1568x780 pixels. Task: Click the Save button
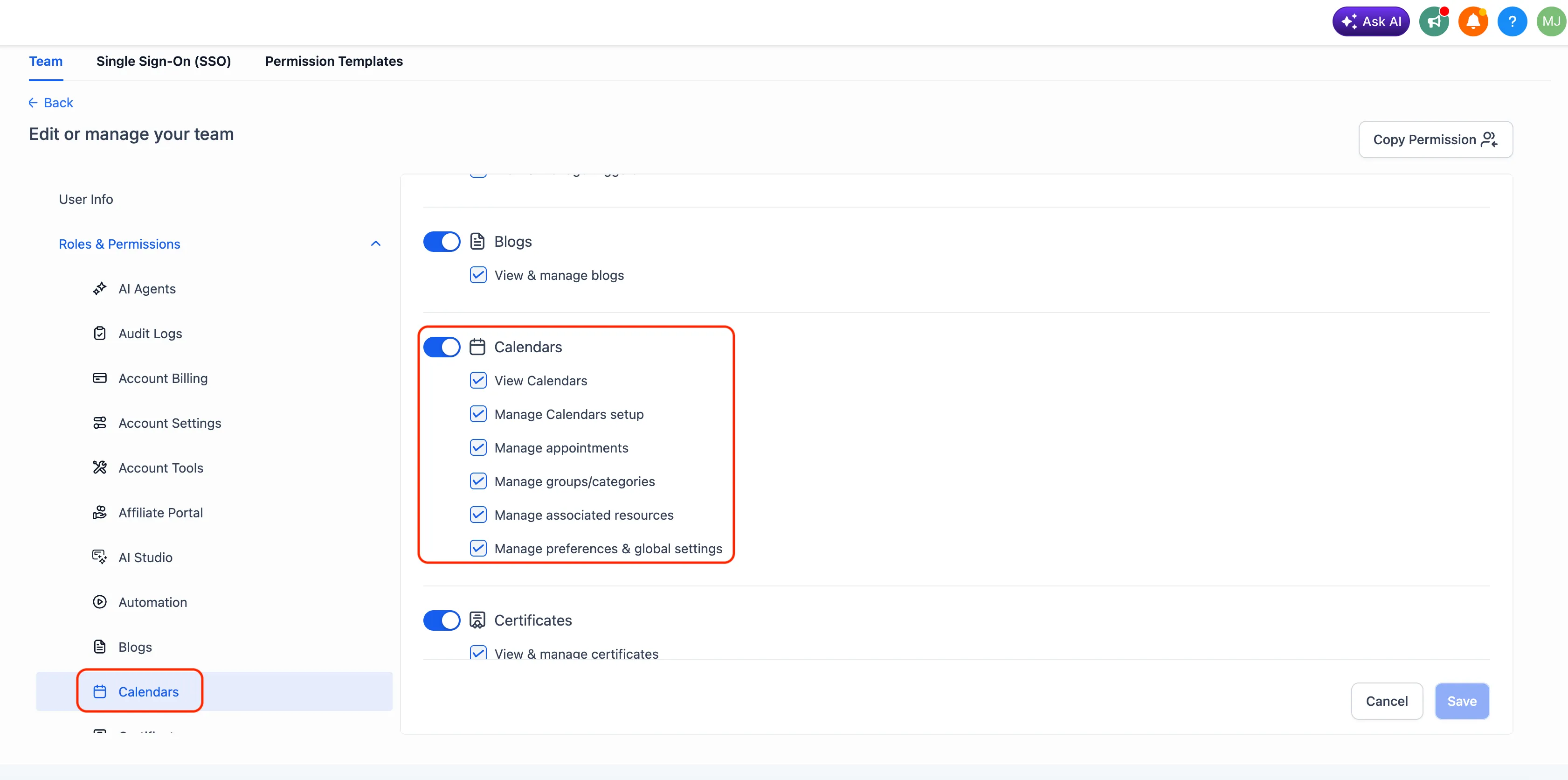(1462, 701)
